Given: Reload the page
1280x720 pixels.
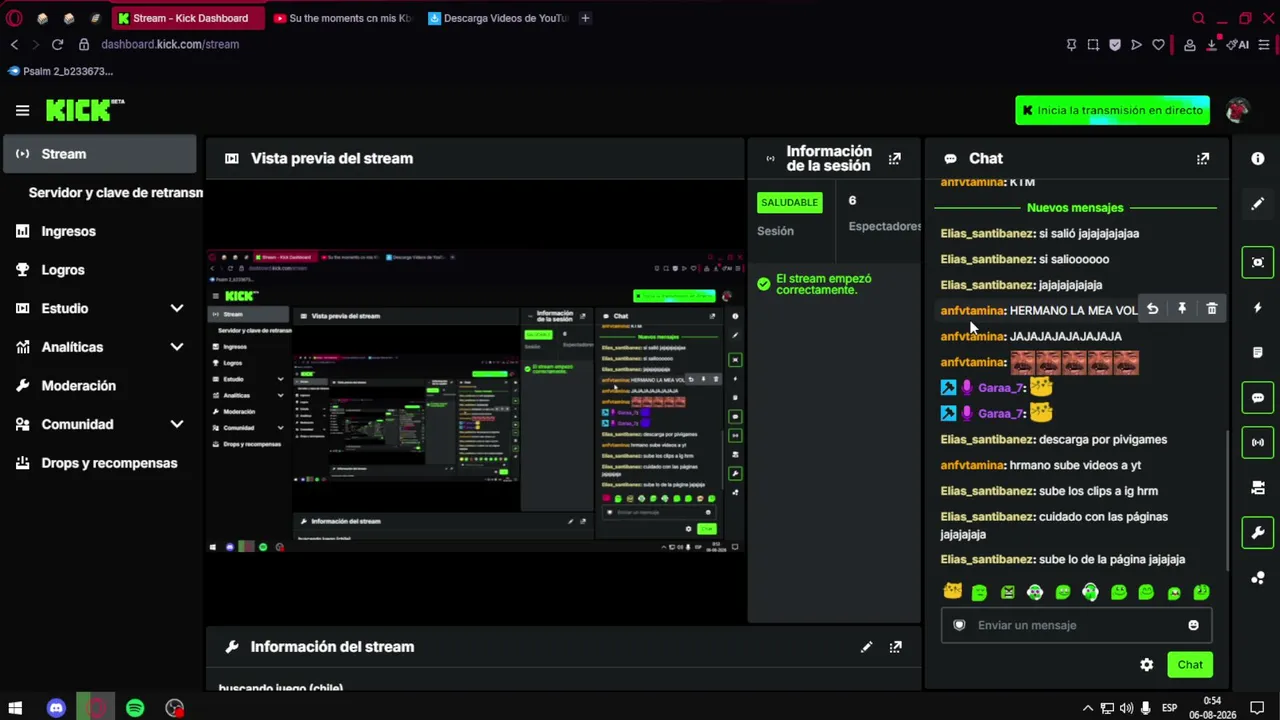Looking at the screenshot, I should tap(57, 44).
